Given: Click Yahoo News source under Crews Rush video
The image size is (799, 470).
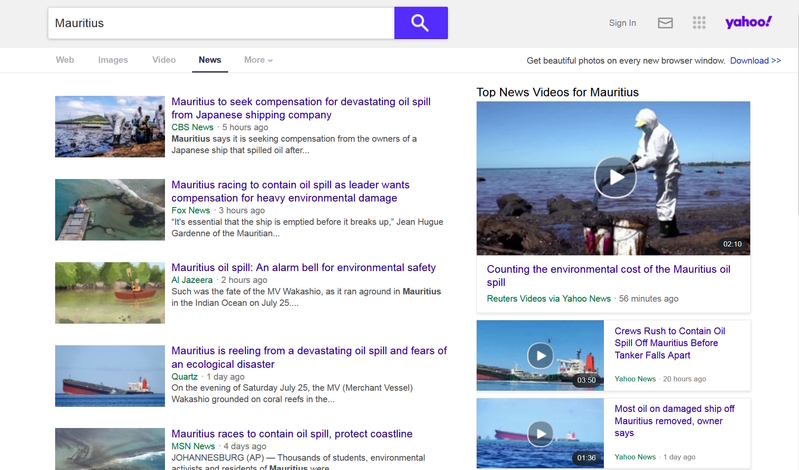Looking at the screenshot, I should tap(635, 379).
